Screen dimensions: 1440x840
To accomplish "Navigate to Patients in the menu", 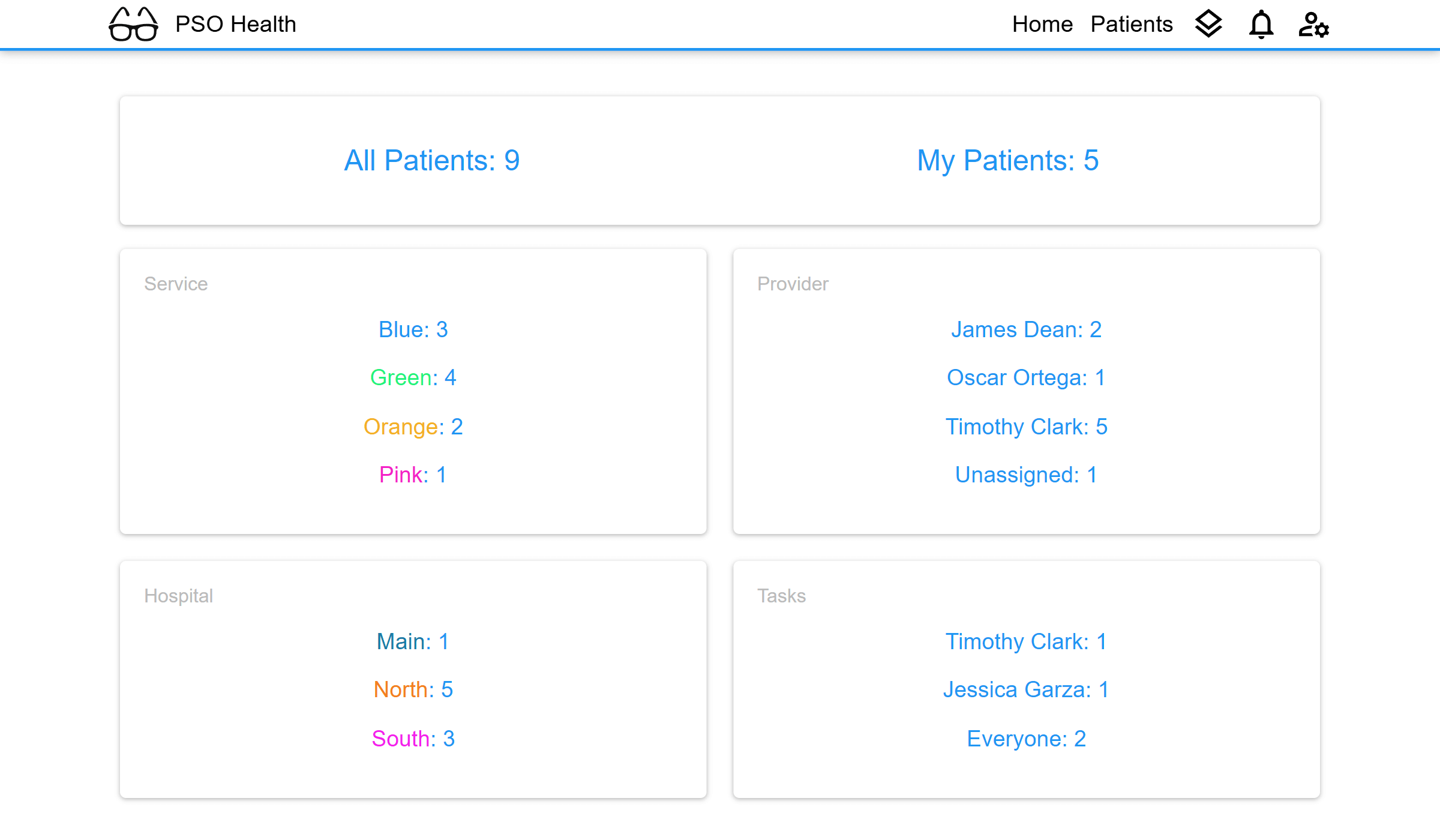I will coord(1132,24).
